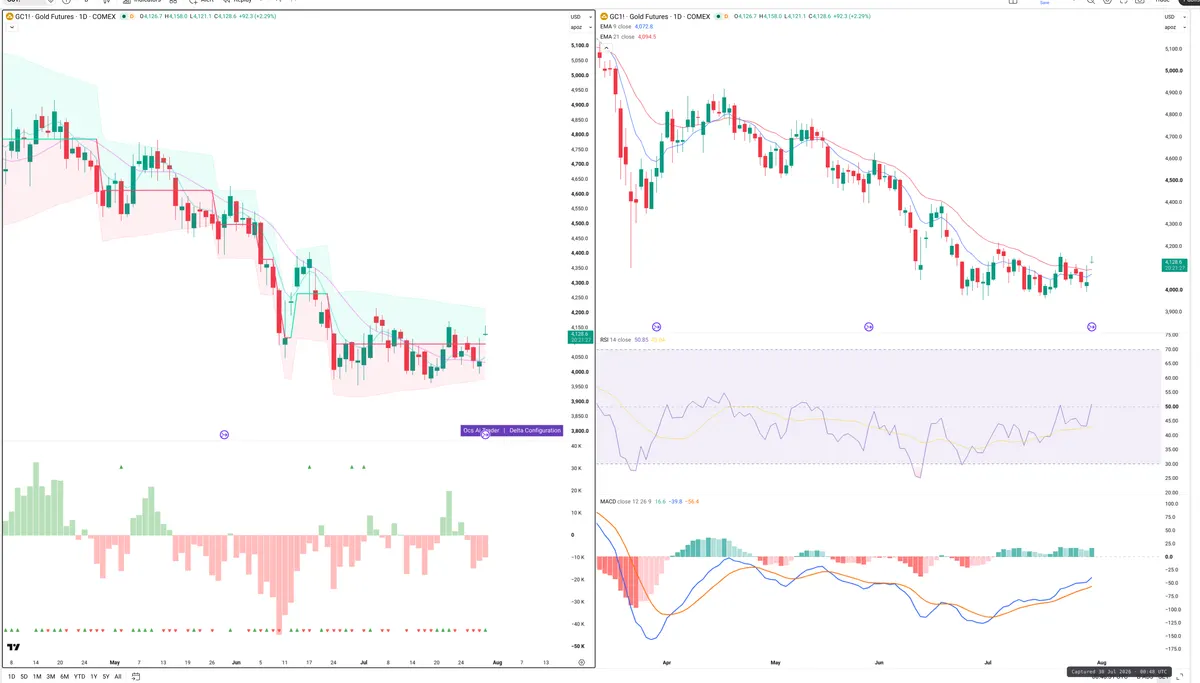
Task: Select the RSI 14 close indicator legend
Action: tap(632, 340)
